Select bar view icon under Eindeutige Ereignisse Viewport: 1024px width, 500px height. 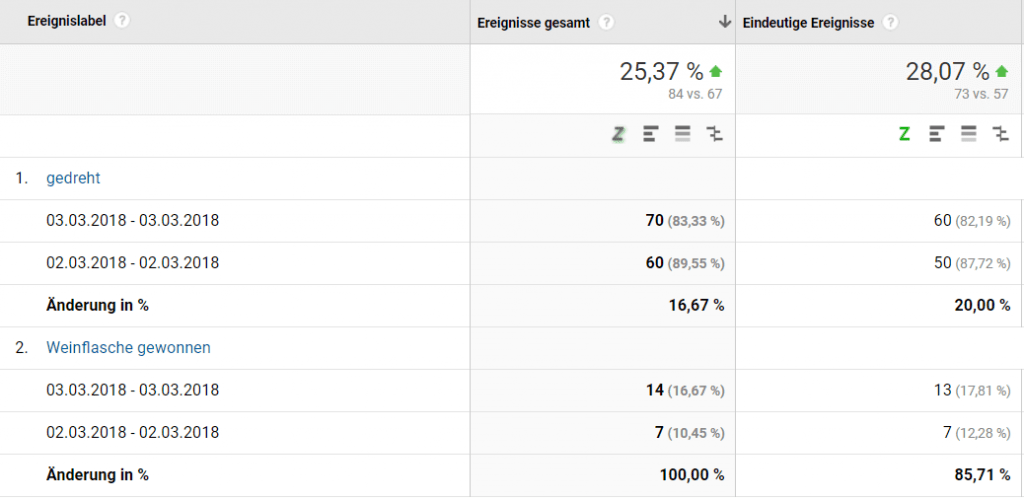(x=937, y=134)
